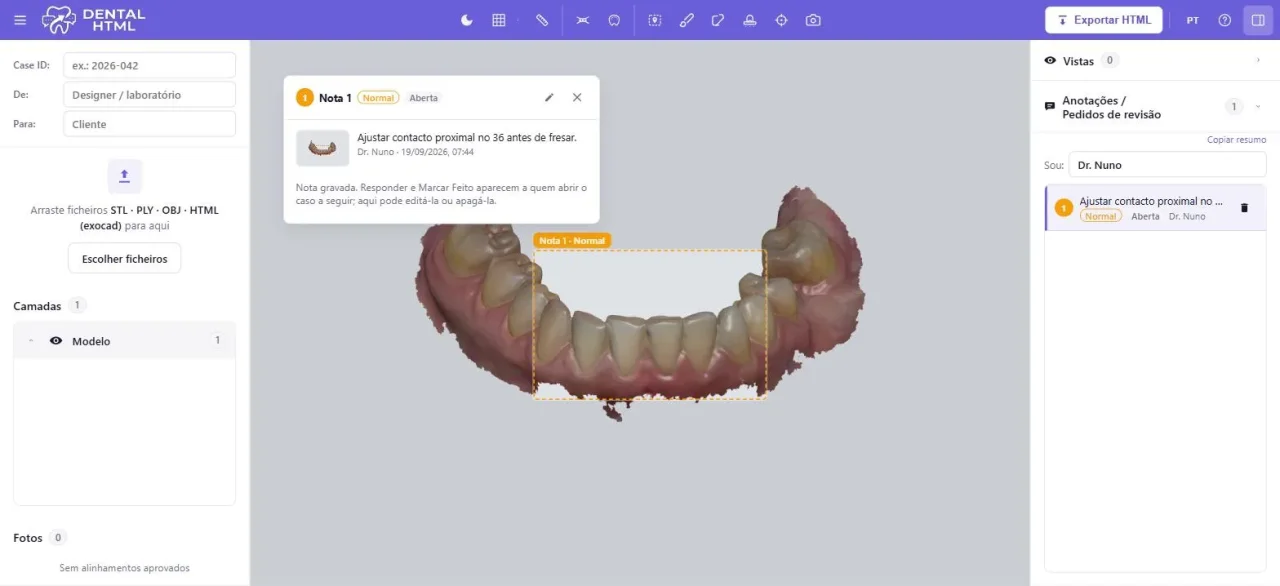Click Escolher ficheiros button
1280x586 pixels.
[125, 258]
